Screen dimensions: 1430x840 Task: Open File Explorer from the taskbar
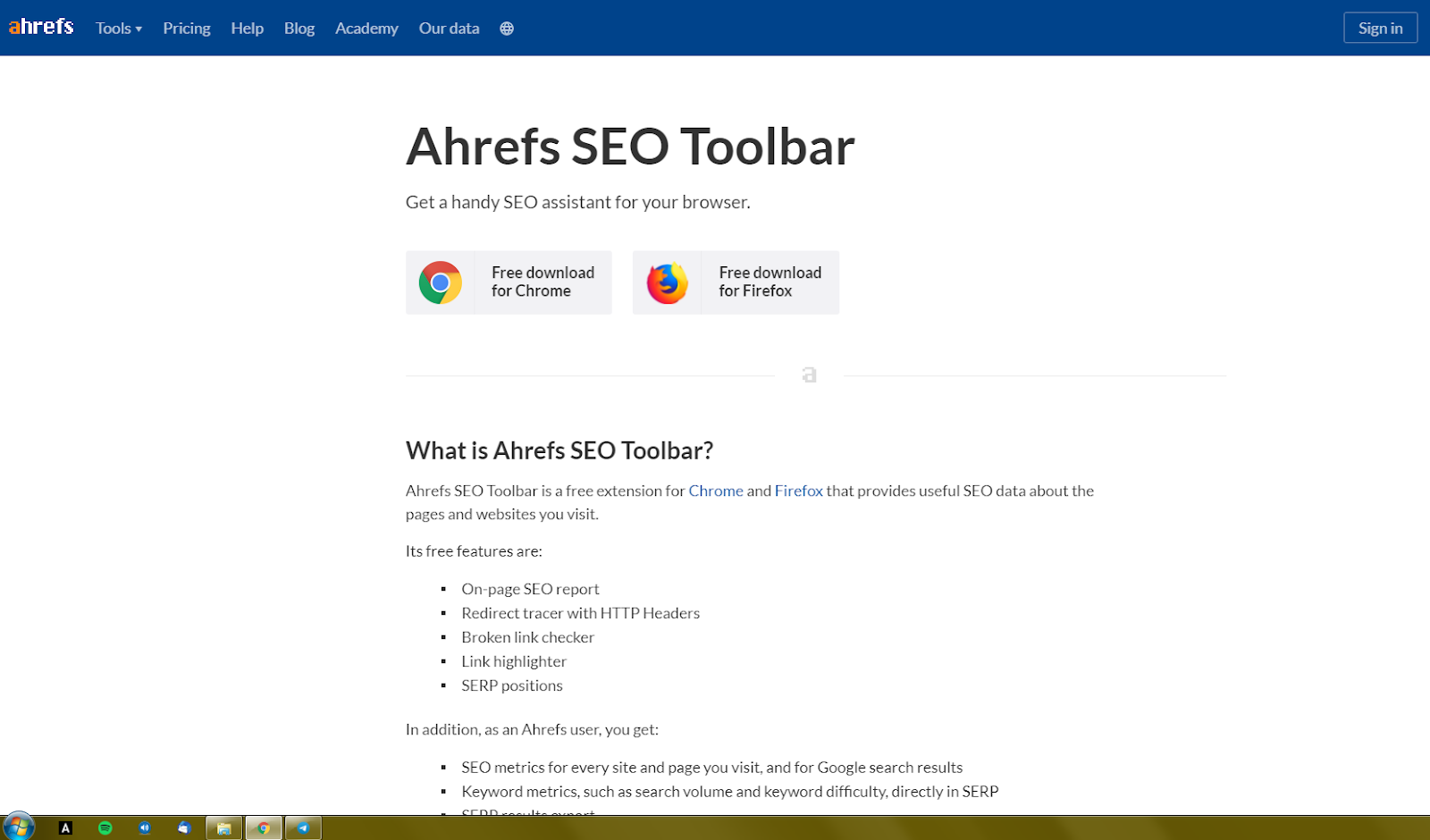coord(224,828)
